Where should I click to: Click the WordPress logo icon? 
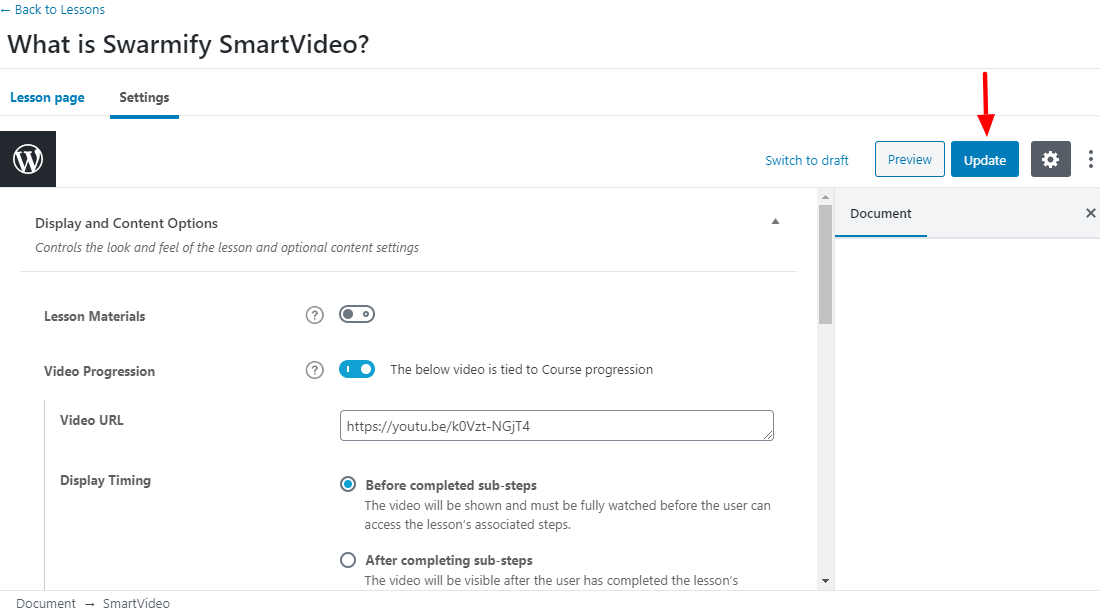pyautogui.click(x=28, y=159)
